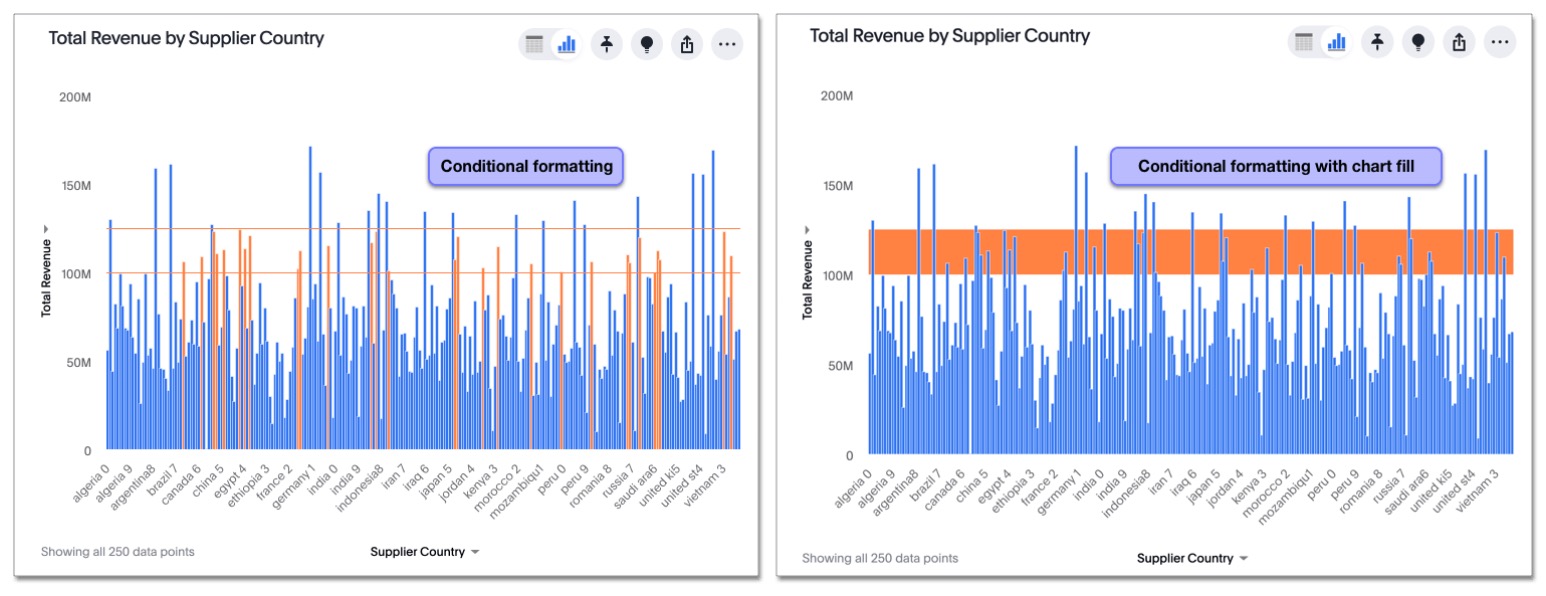
Task: Click the orange chart fill band on right chart
Action: (1191, 252)
